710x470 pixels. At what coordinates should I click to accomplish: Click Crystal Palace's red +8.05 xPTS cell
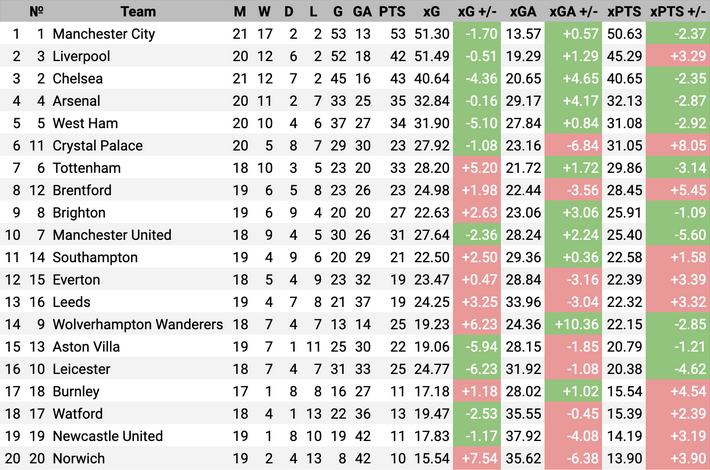[x=677, y=145]
